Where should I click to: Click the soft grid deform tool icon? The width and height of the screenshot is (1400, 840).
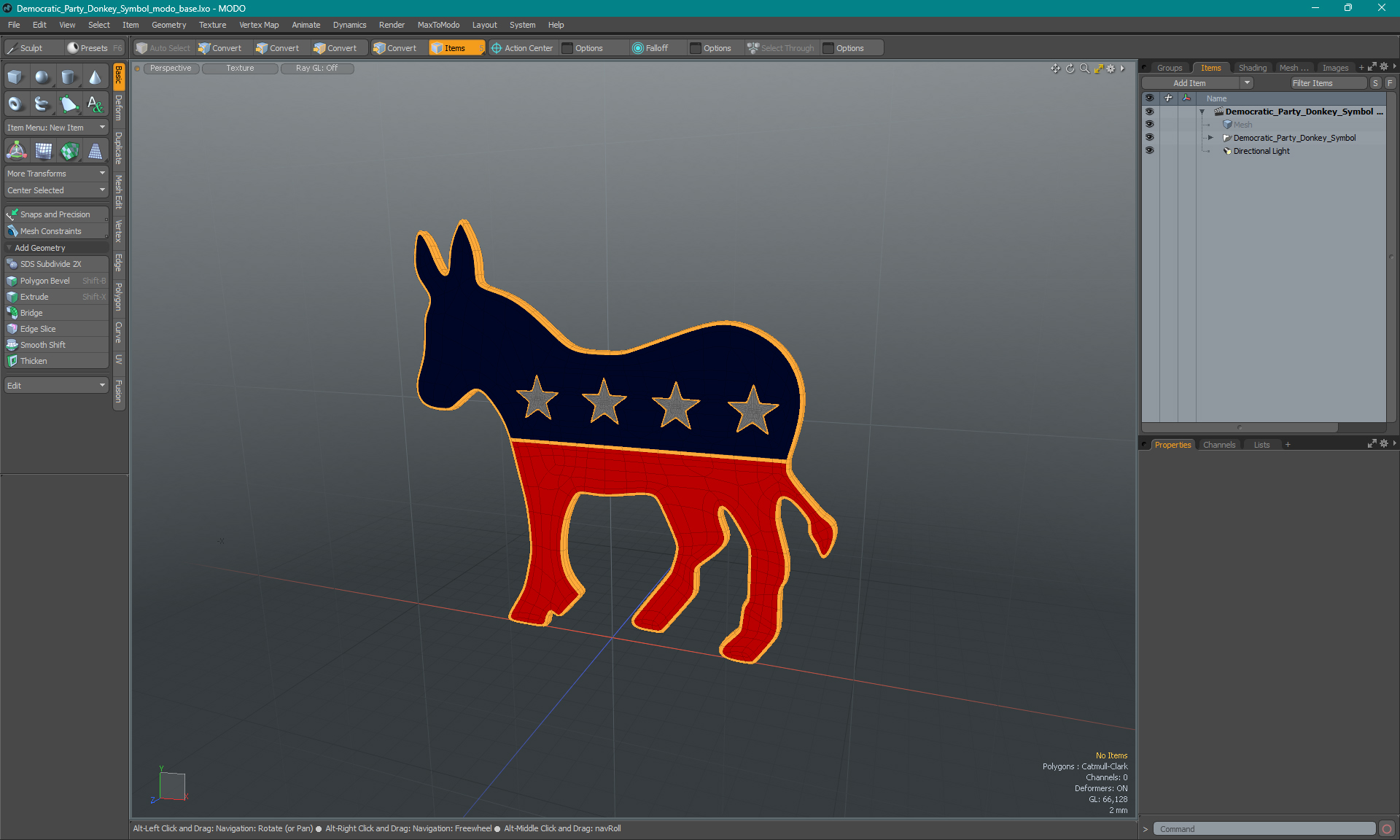pyautogui.click(x=44, y=151)
